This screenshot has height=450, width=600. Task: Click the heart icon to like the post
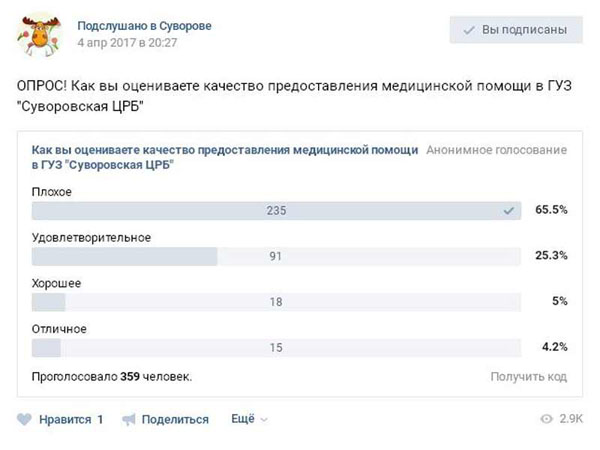point(25,420)
